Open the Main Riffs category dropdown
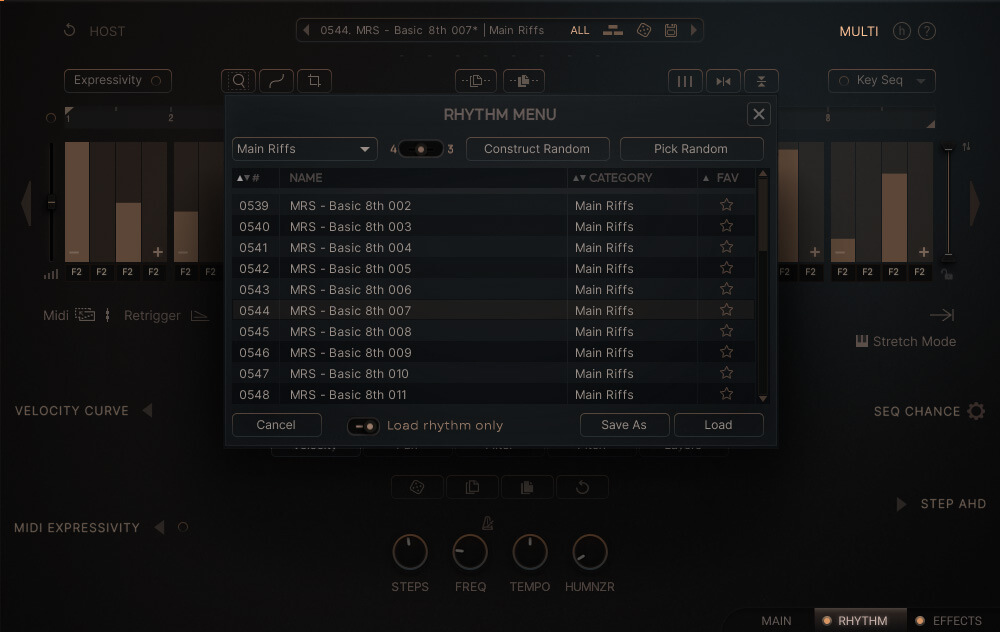The height and width of the screenshot is (632, 1000). (304, 149)
